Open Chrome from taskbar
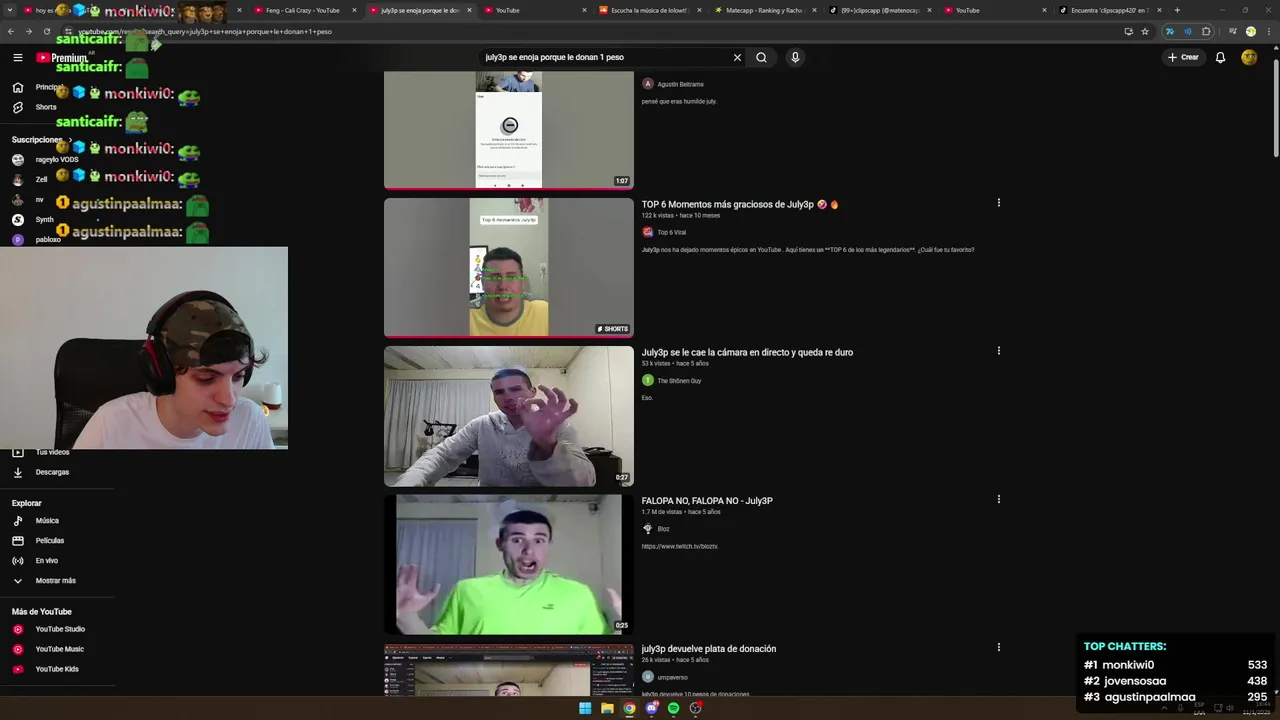Viewport: 1280px width, 720px height. point(629,708)
